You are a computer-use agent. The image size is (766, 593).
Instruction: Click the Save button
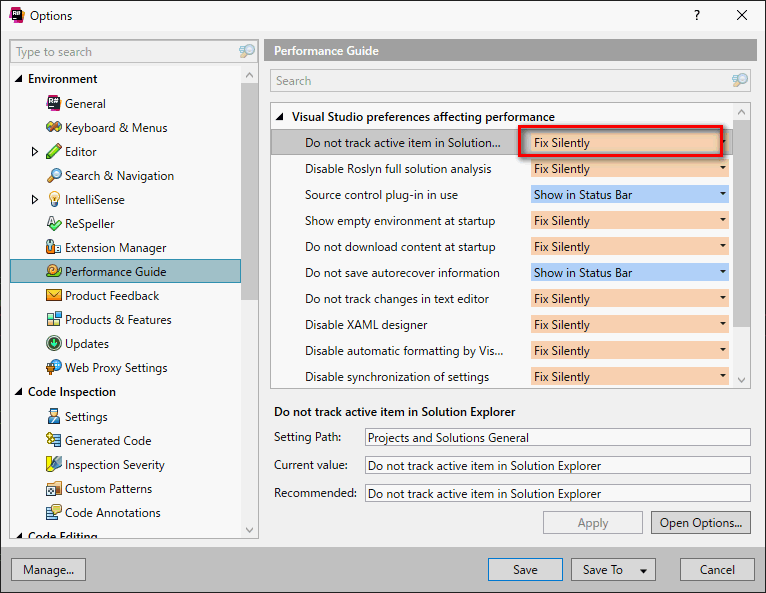pos(525,570)
